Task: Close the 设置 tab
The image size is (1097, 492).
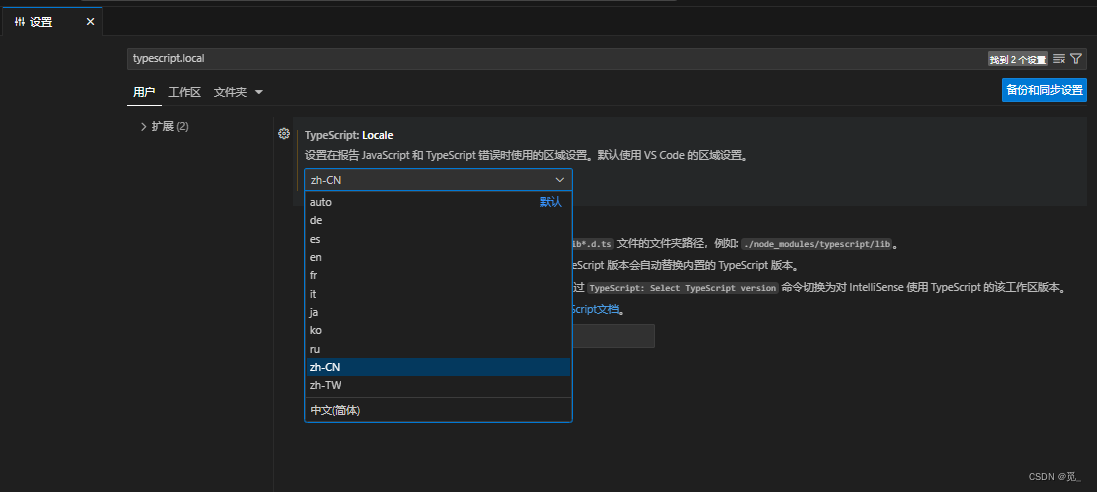Action: point(90,22)
